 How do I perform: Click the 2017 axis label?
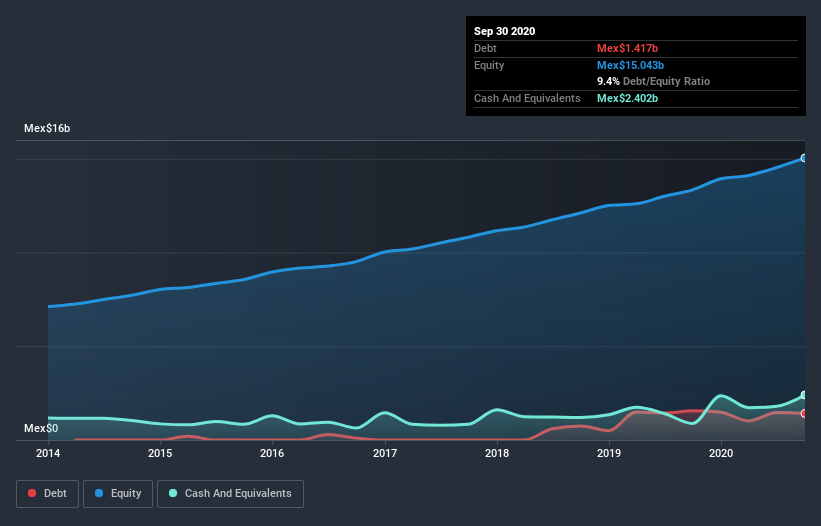[x=385, y=453]
